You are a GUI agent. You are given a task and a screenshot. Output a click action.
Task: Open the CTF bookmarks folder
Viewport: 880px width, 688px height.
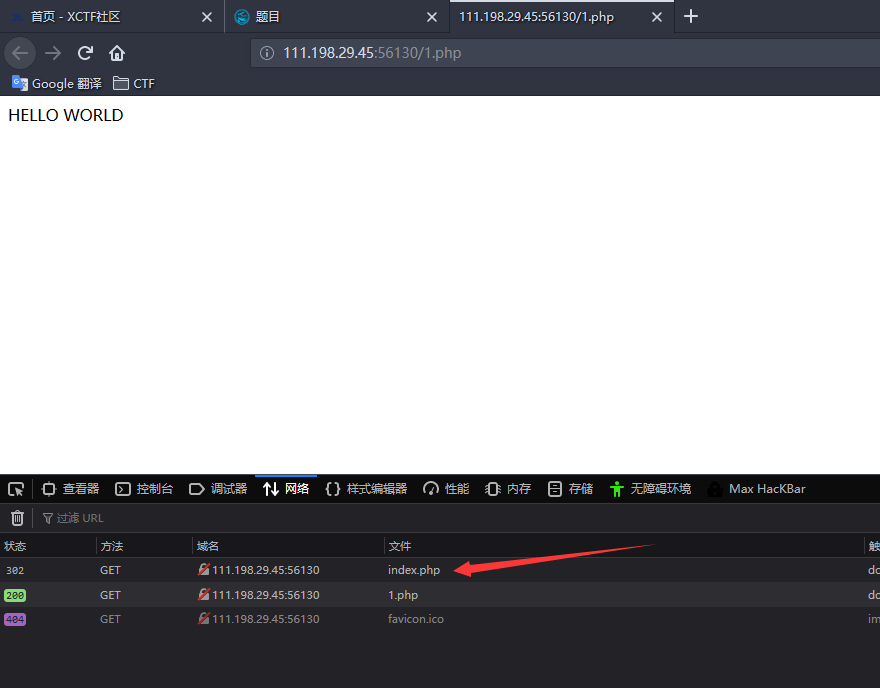133,83
